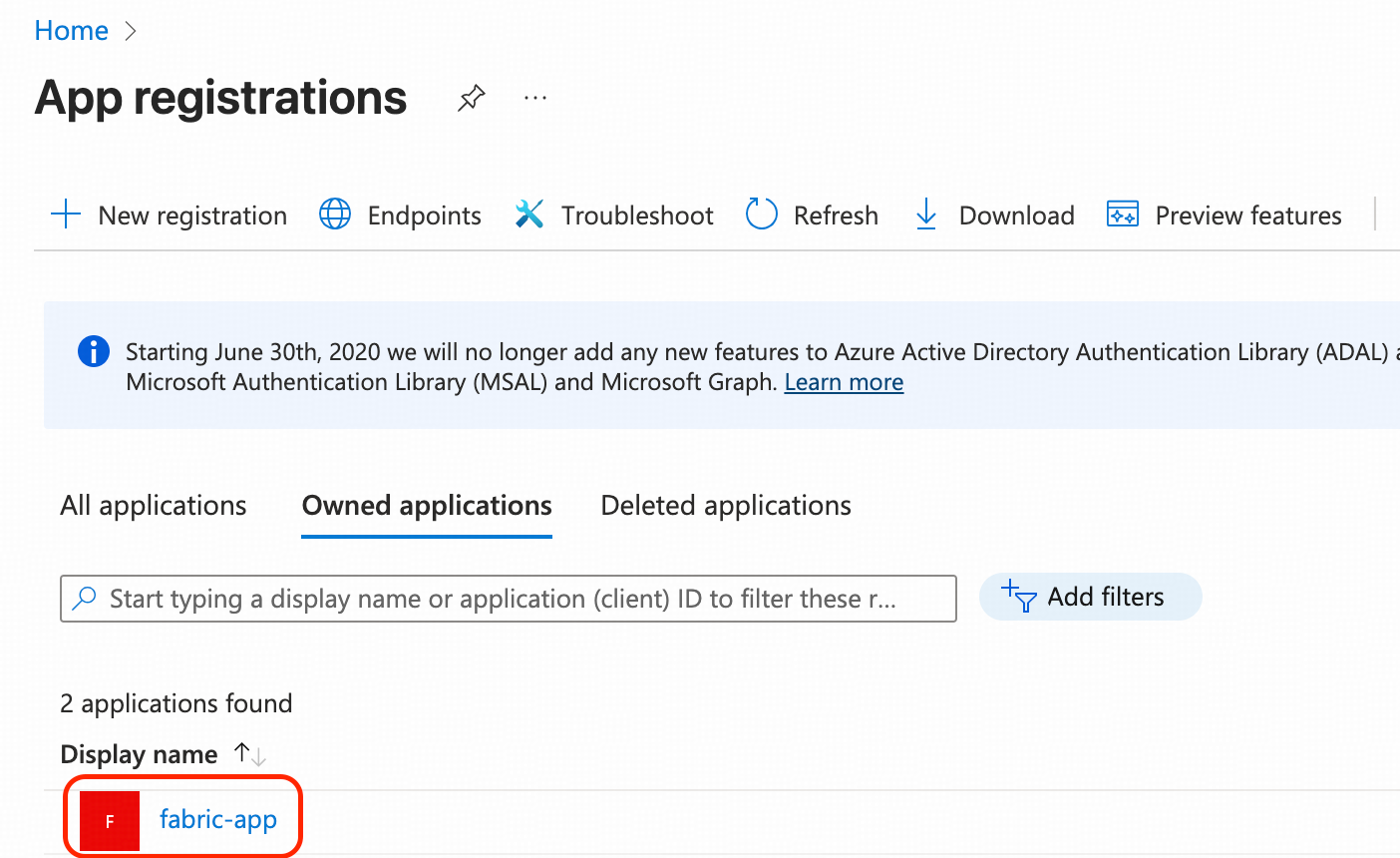
Task: Click the Preview features icon
Action: (x=1123, y=214)
